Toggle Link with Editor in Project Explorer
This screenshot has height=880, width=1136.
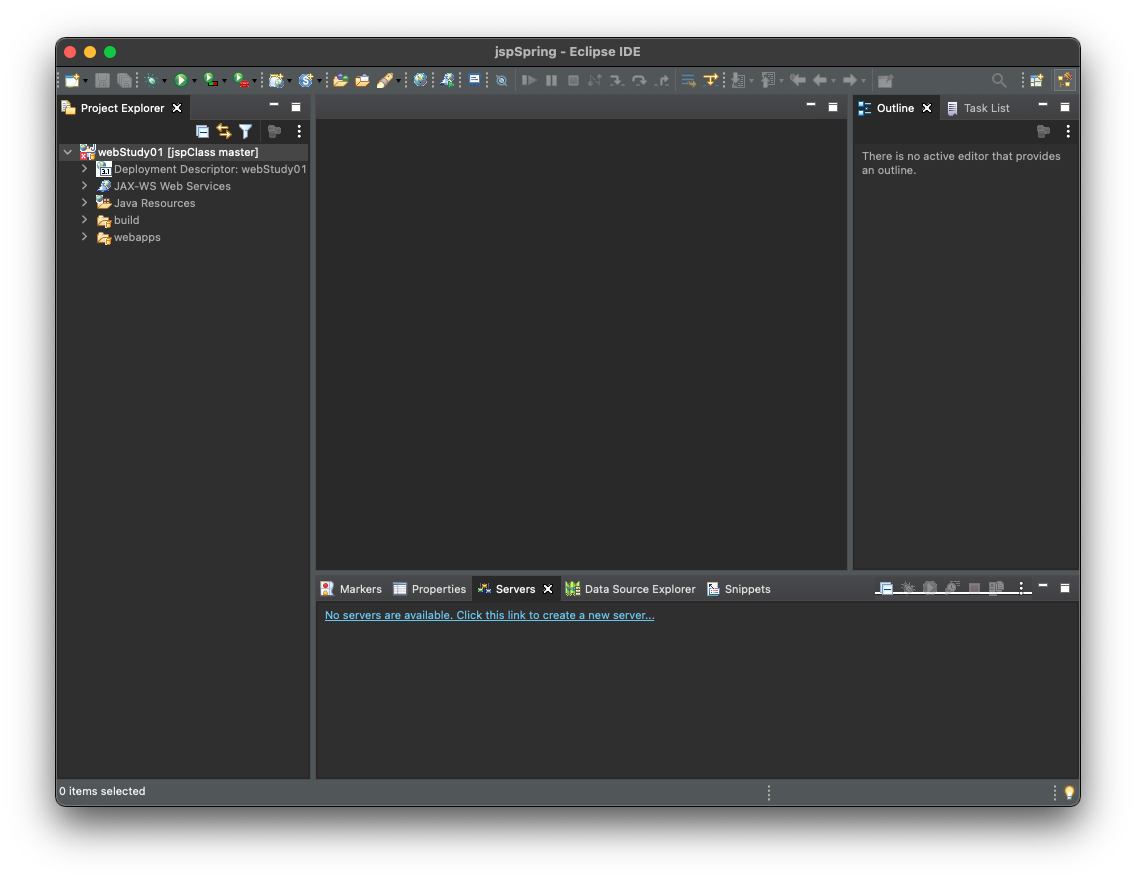[224, 131]
